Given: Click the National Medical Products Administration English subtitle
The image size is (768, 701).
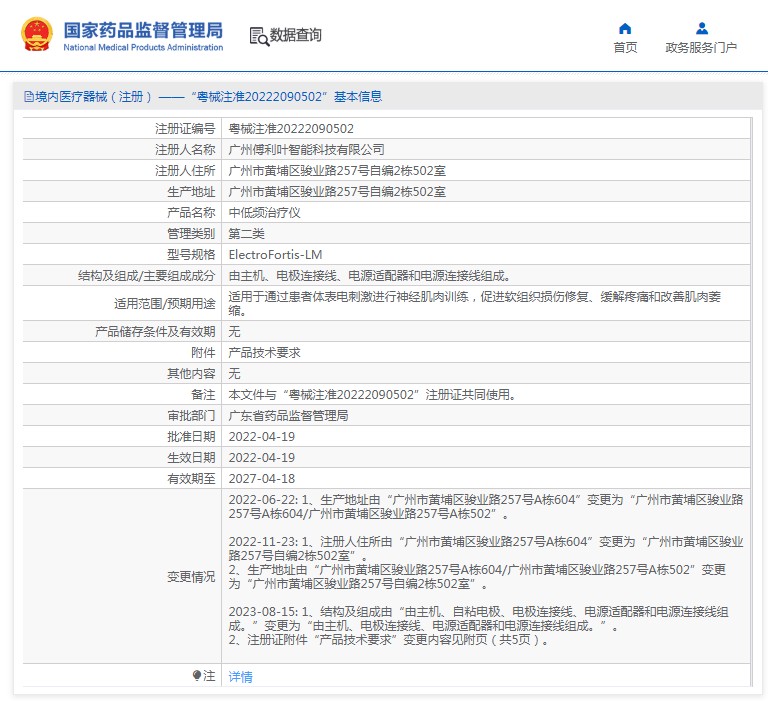Looking at the screenshot, I should pyautogui.click(x=143, y=48).
